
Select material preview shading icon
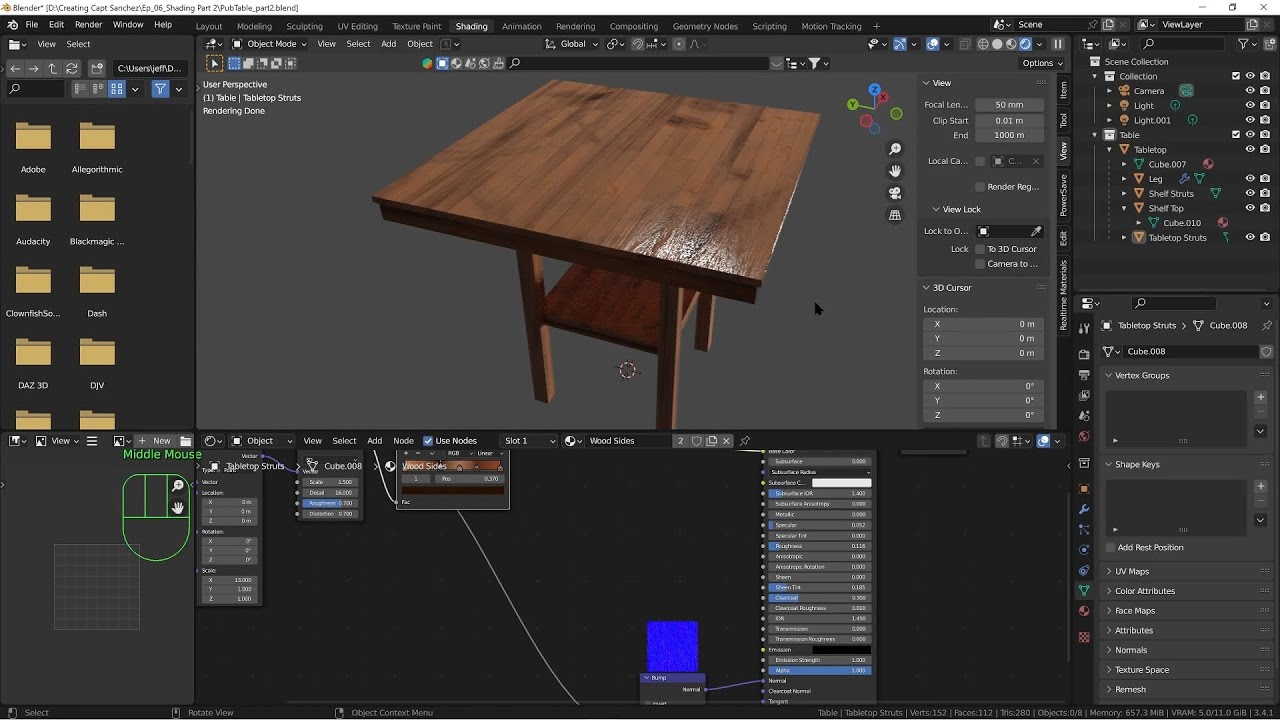(1011, 44)
